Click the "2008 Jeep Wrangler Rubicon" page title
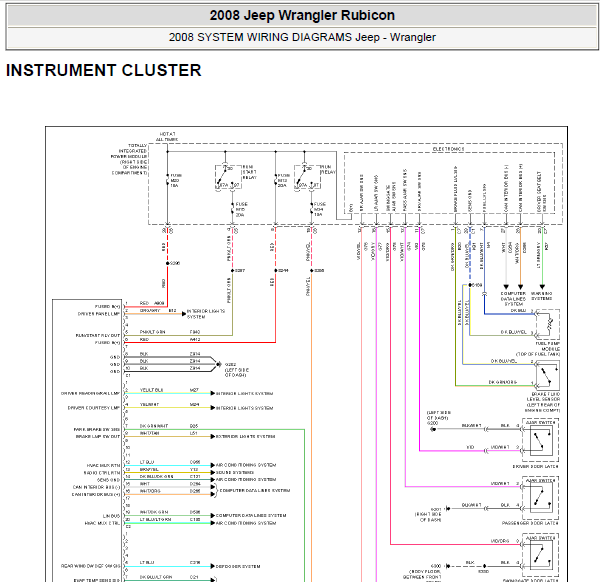Screen dimensions: 600x582 (302, 15)
